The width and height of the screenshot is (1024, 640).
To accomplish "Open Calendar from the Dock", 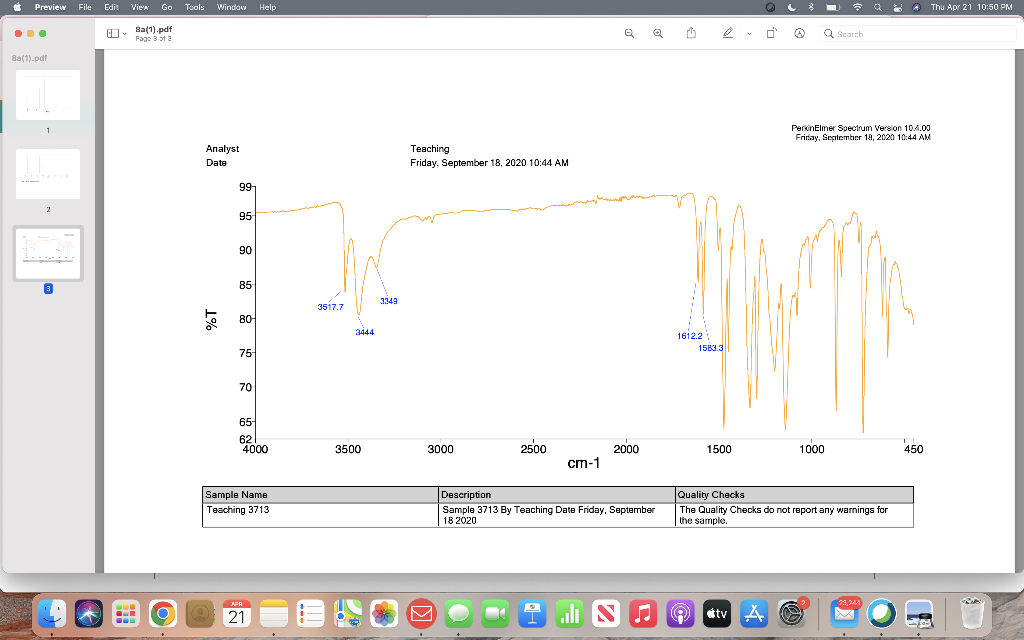I will pyautogui.click(x=236, y=613).
